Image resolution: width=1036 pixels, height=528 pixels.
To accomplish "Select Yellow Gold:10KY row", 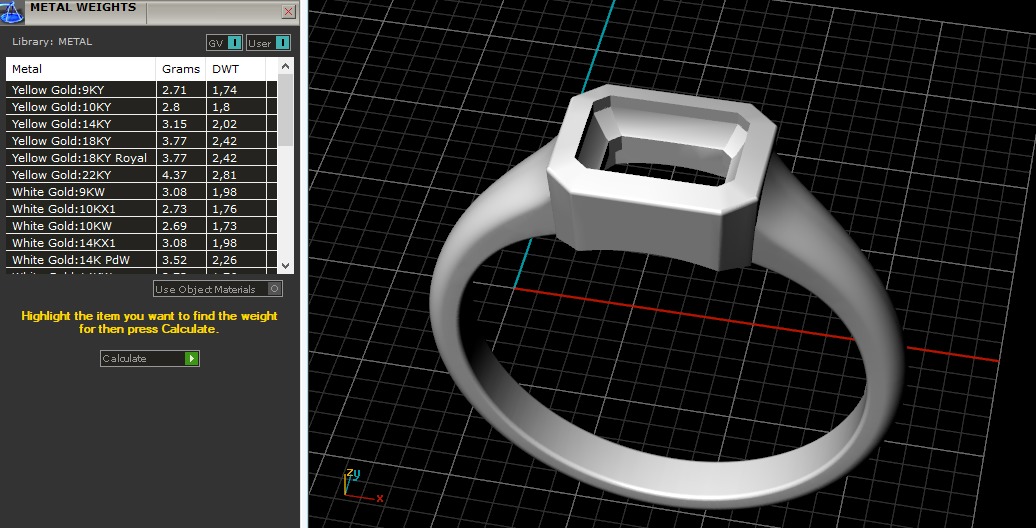I will click(141, 107).
